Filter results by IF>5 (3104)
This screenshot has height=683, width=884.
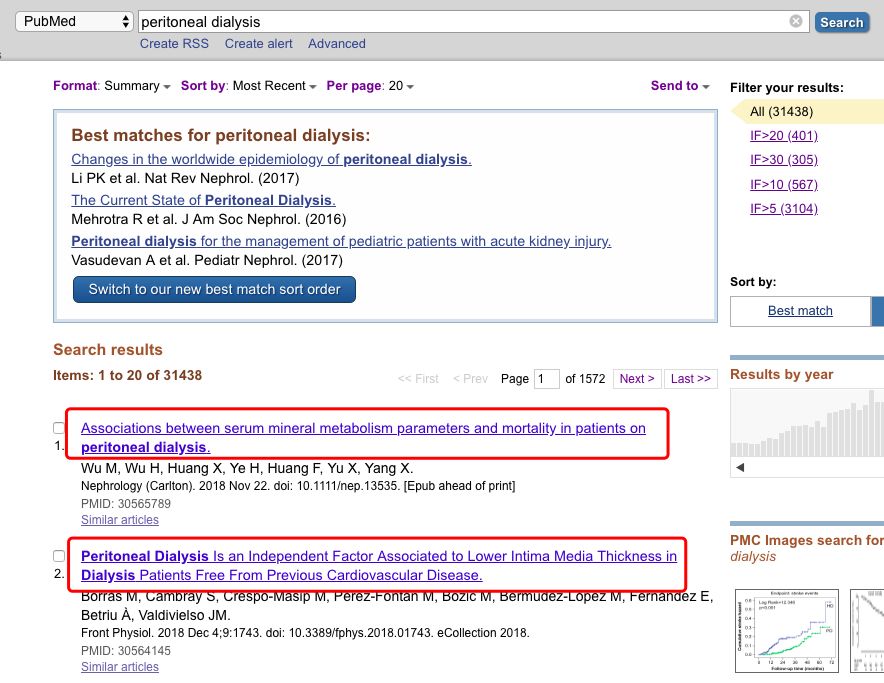point(784,209)
